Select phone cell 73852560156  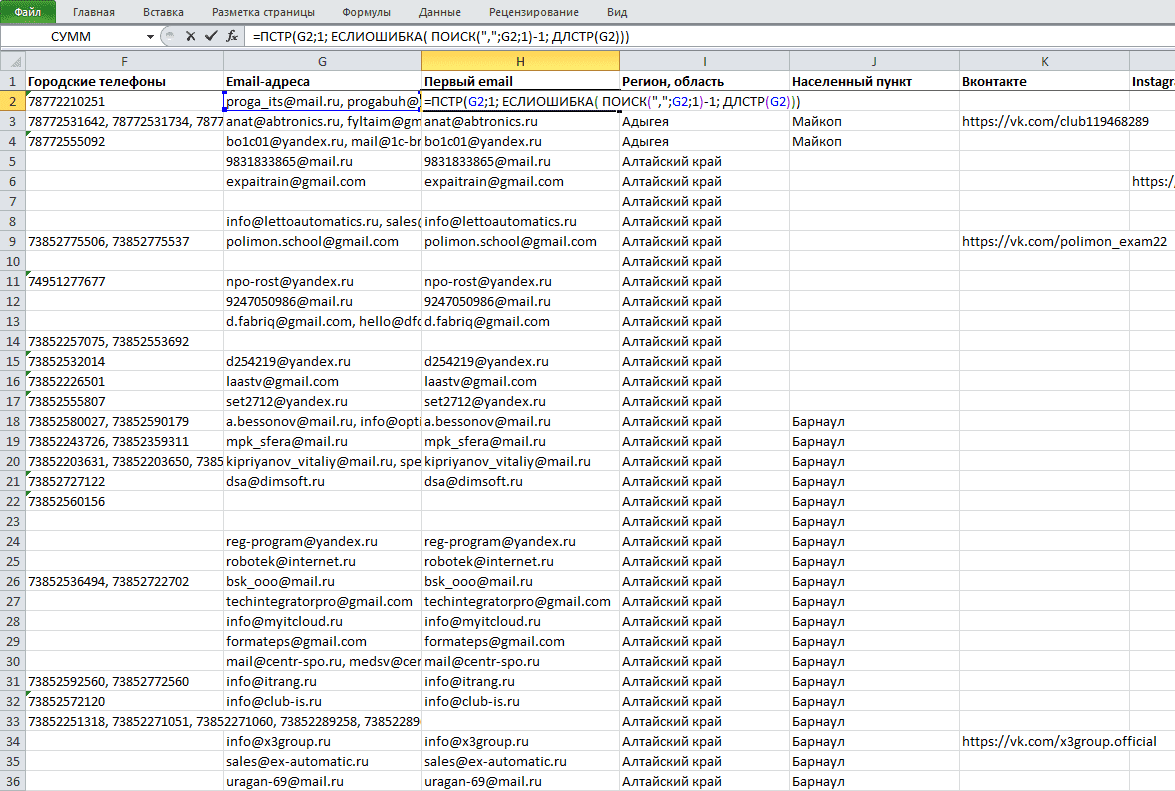click(x=124, y=501)
